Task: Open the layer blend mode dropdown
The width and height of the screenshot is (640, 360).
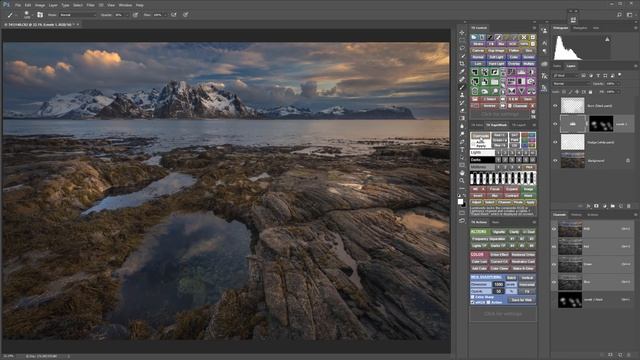Action: coord(571,84)
